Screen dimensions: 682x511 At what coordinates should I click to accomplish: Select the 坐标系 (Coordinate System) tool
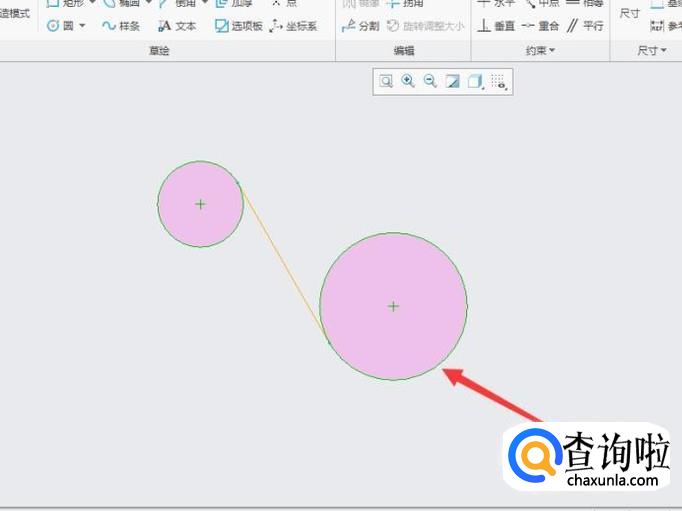[x=293, y=26]
